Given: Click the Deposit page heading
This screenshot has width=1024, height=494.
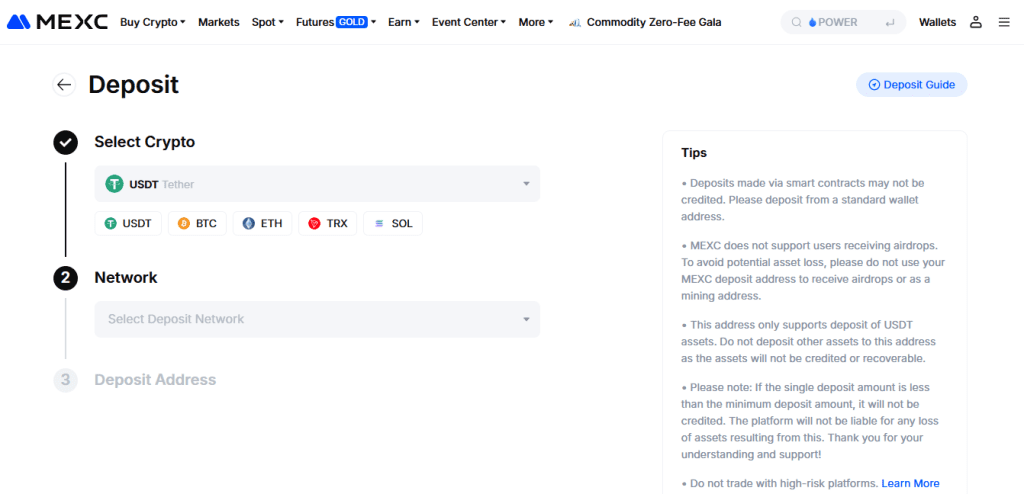Looking at the screenshot, I should click(133, 85).
